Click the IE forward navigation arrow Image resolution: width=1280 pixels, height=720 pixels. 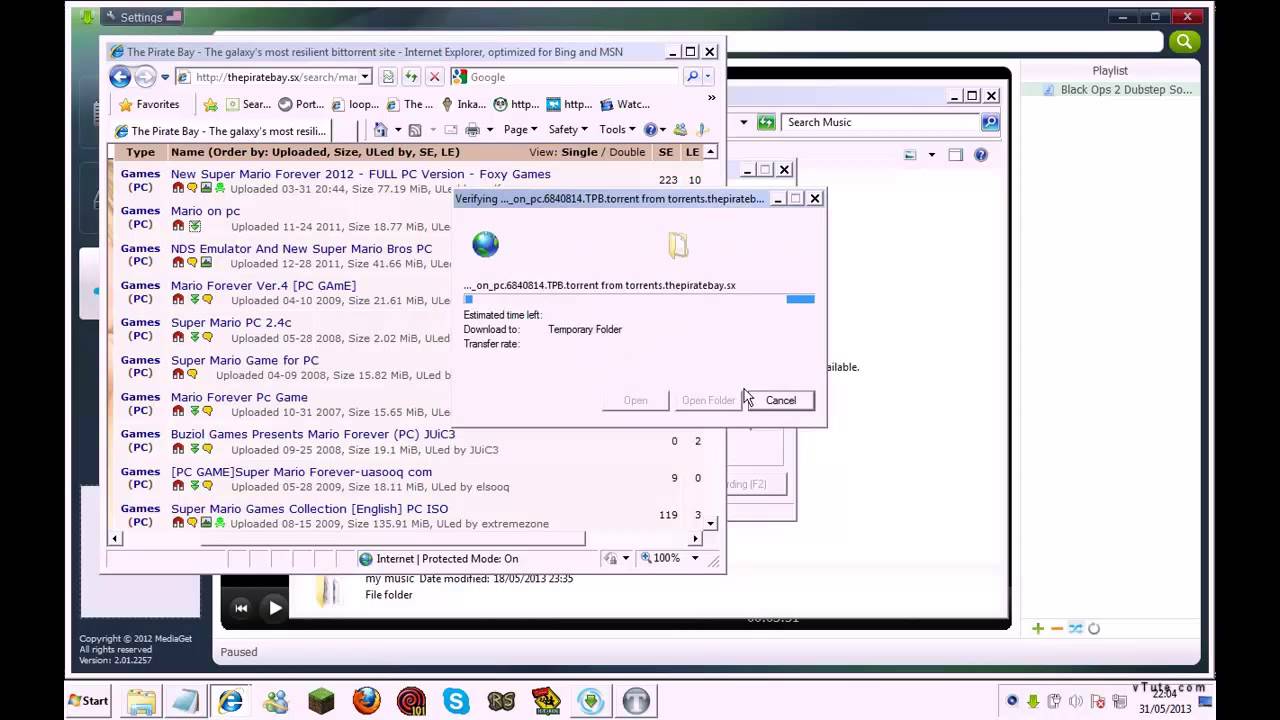[x=145, y=77]
